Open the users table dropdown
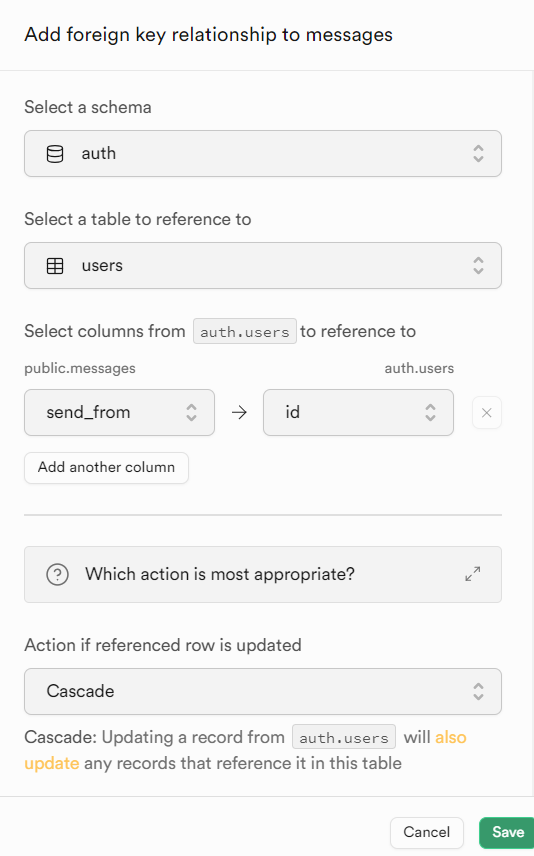Image resolution: width=534 pixels, height=856 pixels. point(263,265)
